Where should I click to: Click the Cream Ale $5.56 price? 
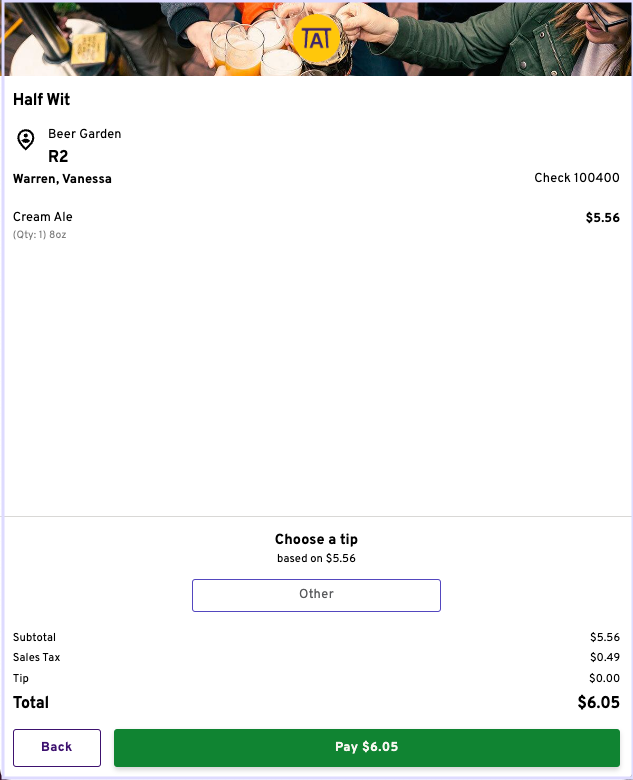602,218
